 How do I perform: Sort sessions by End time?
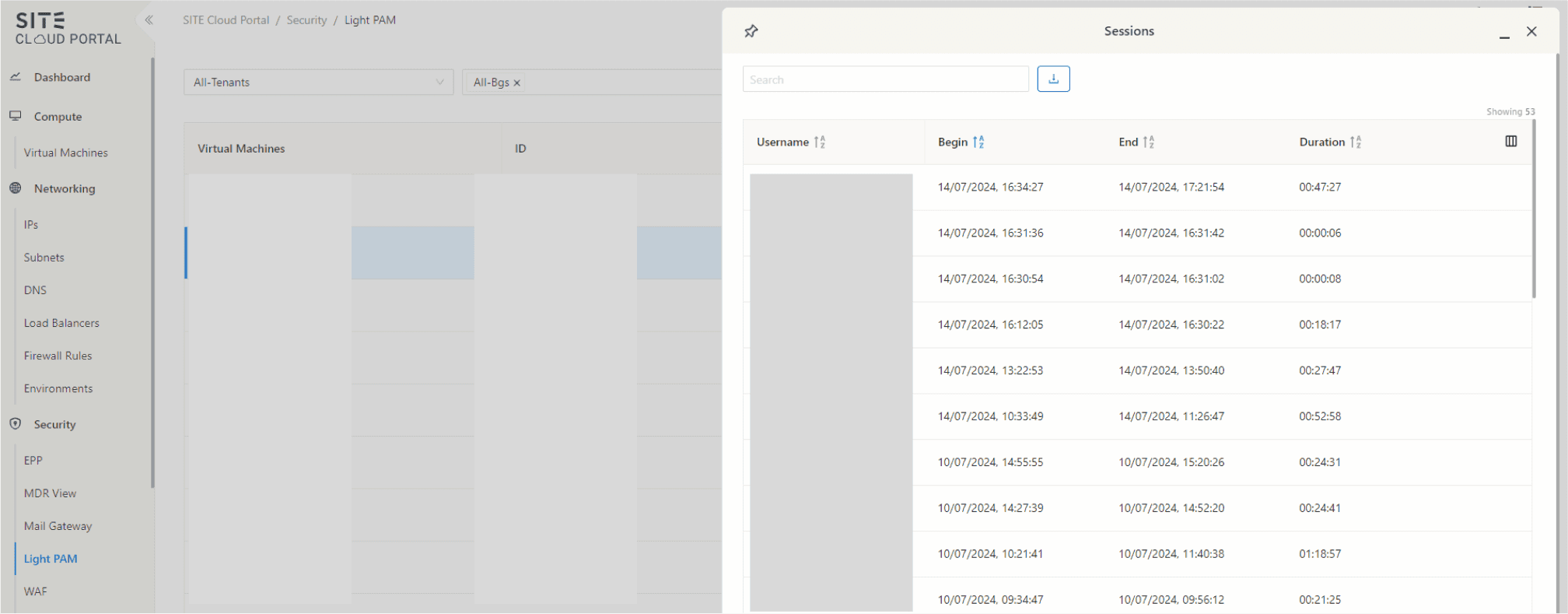point(1148,142)
